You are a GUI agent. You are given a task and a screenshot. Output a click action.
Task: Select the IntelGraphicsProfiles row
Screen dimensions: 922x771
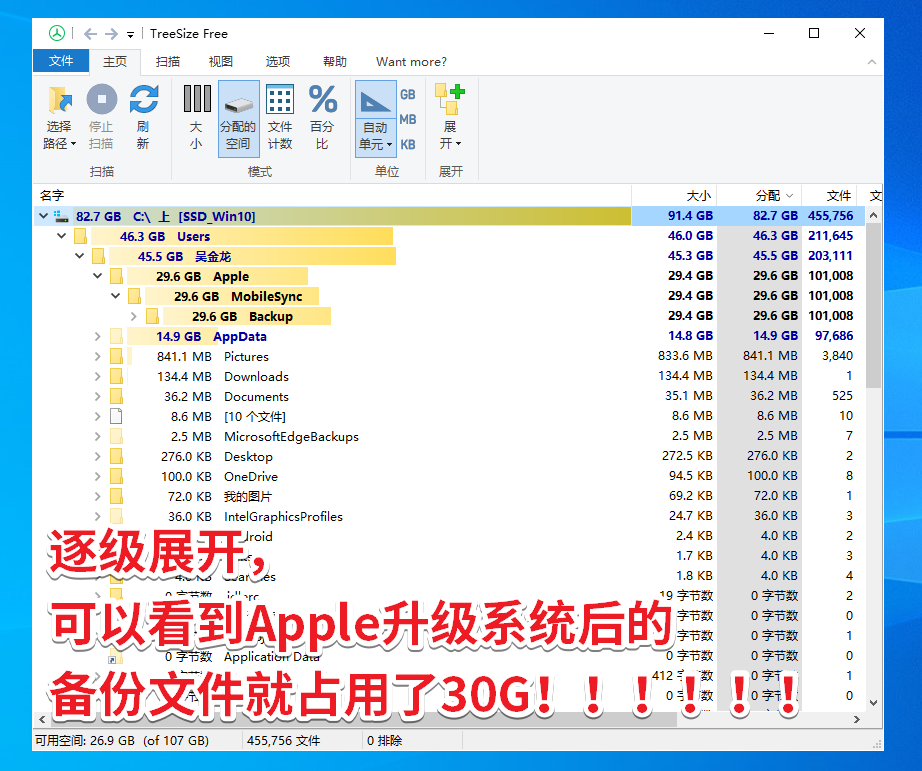pos(449,516)
